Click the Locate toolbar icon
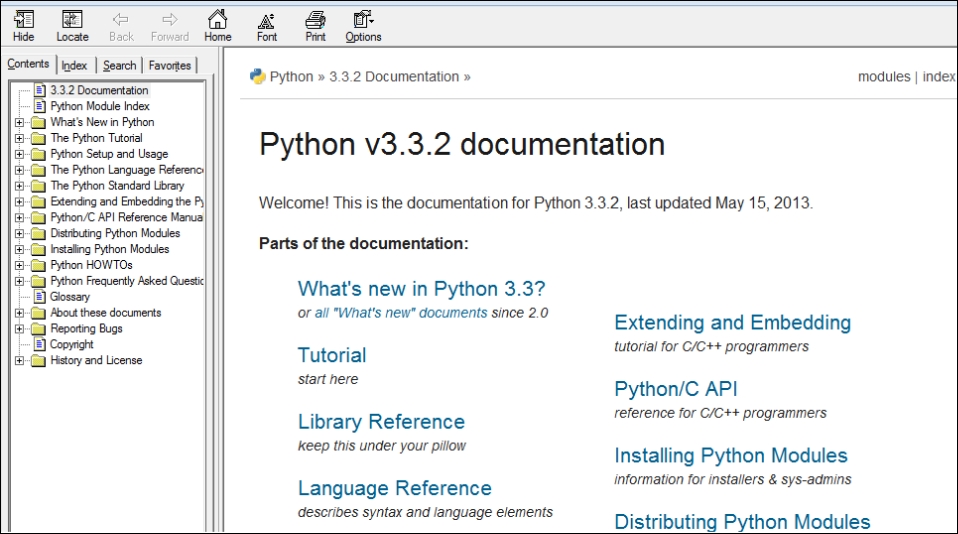Screen dimensions: 958x534 72,20
